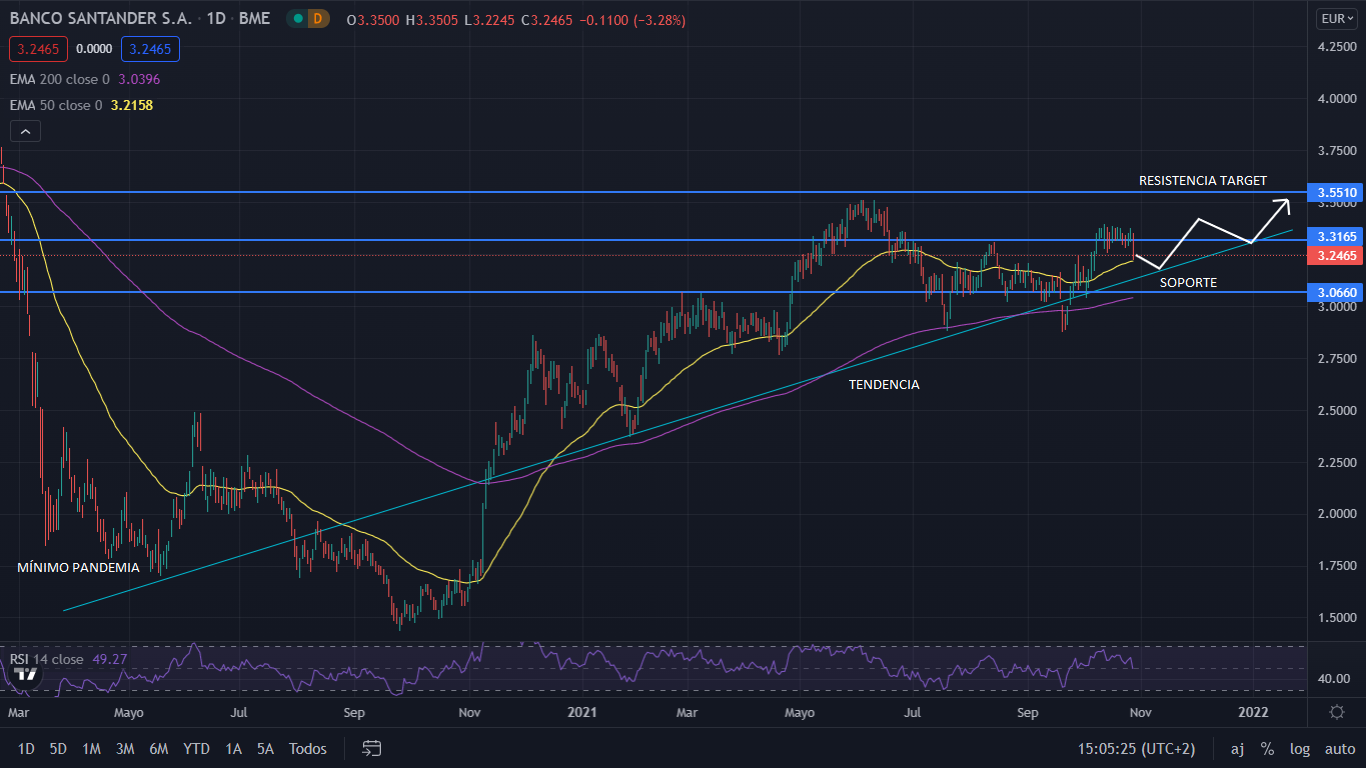Open timezone menu showing UTC+2
Image resolution: width=1366 pixels, height=768 pixels.
(1136, 748)
